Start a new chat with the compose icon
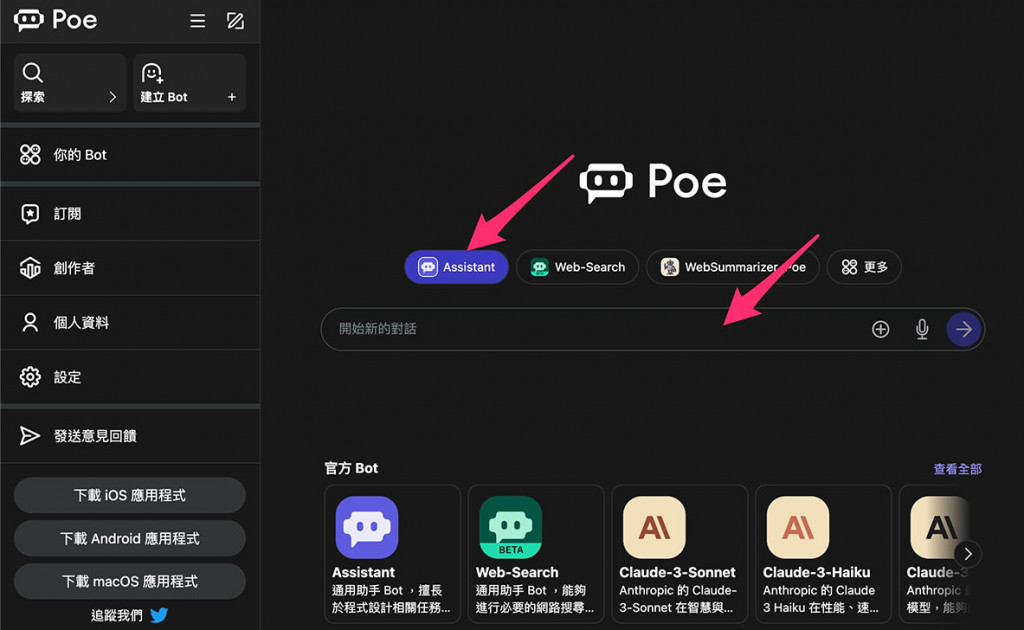 coord(235,21)
